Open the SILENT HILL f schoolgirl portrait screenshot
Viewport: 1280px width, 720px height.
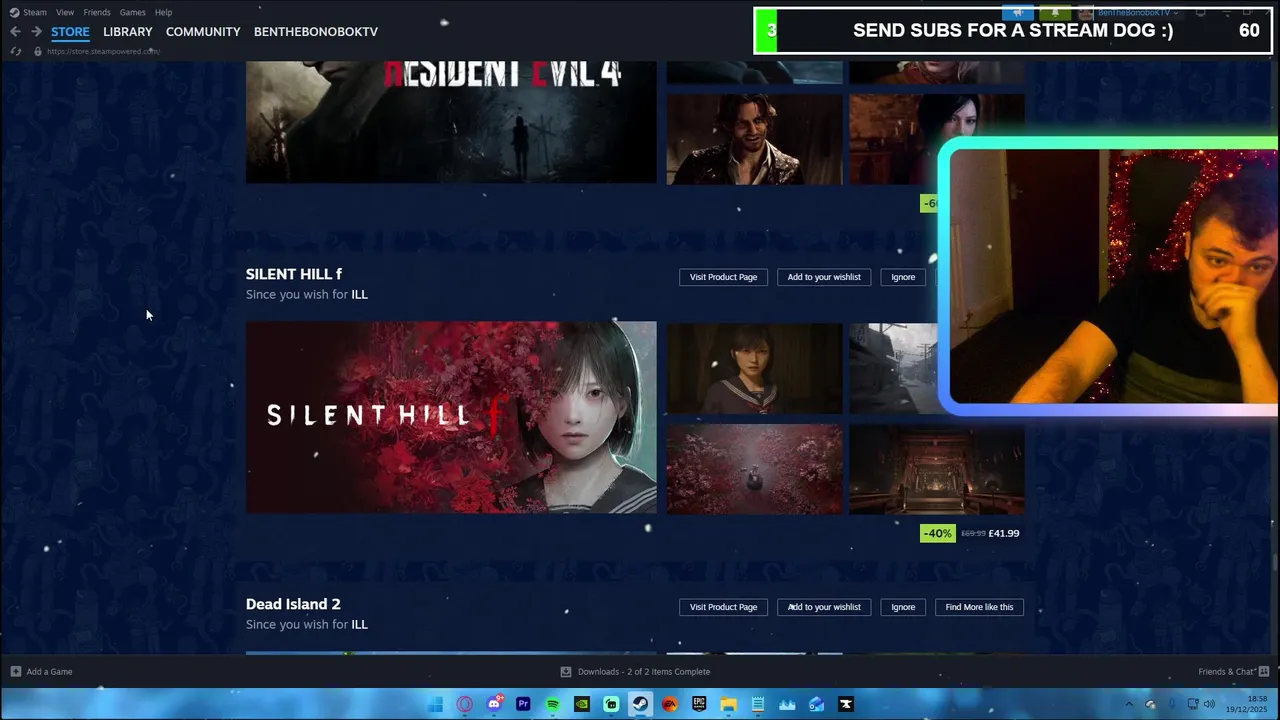point(754,368)
